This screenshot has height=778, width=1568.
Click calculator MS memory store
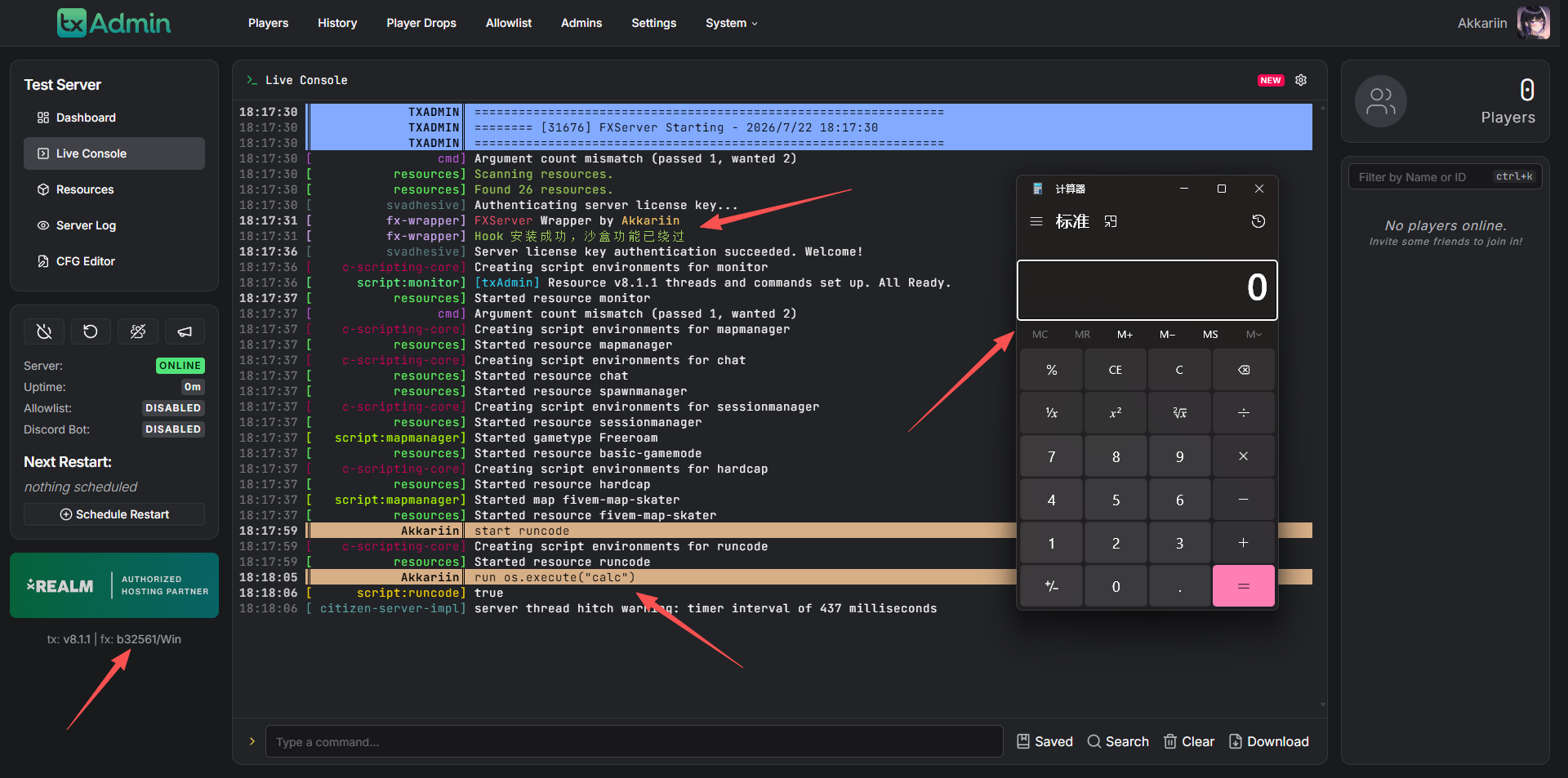(x=1210, y=335)
